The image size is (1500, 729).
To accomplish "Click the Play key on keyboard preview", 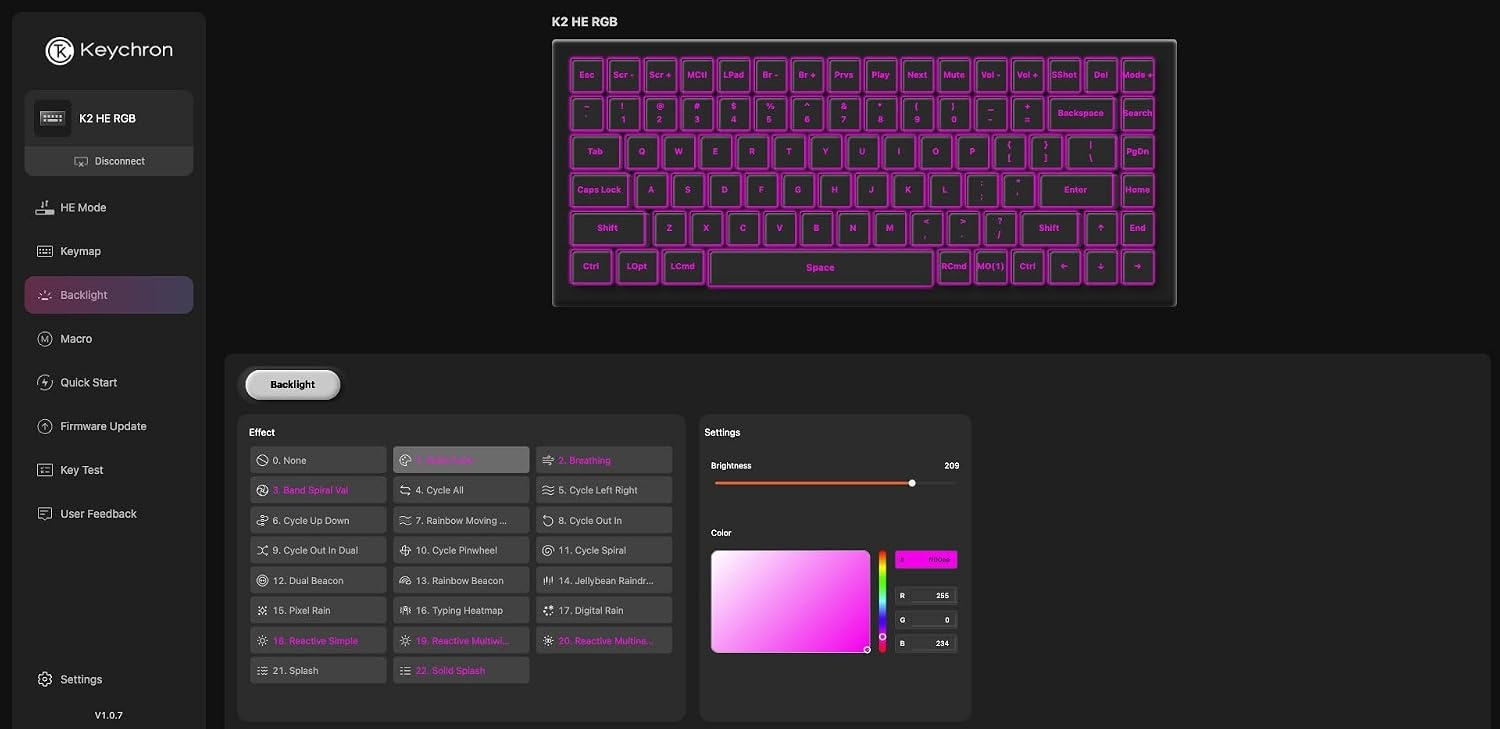I will pos(880,75).
